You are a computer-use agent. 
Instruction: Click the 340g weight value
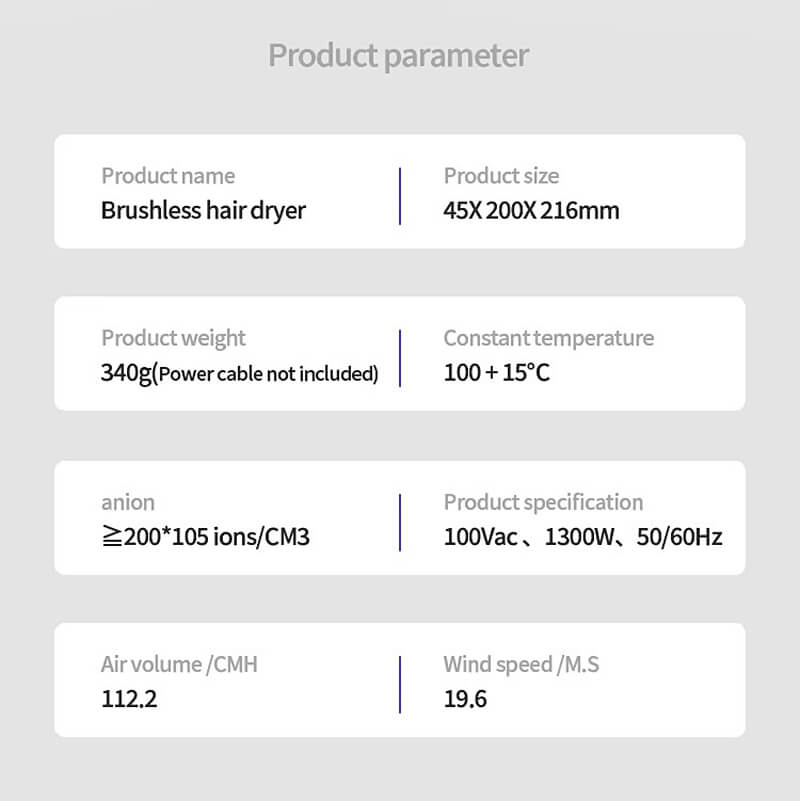tap(126, 373)
